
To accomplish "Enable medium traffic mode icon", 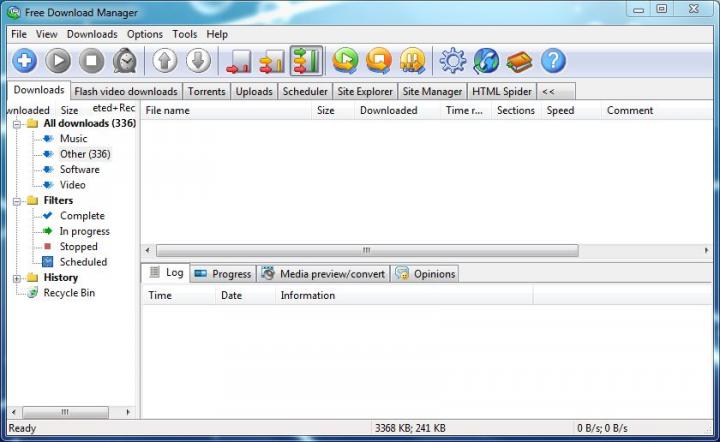I will (272, 61).
